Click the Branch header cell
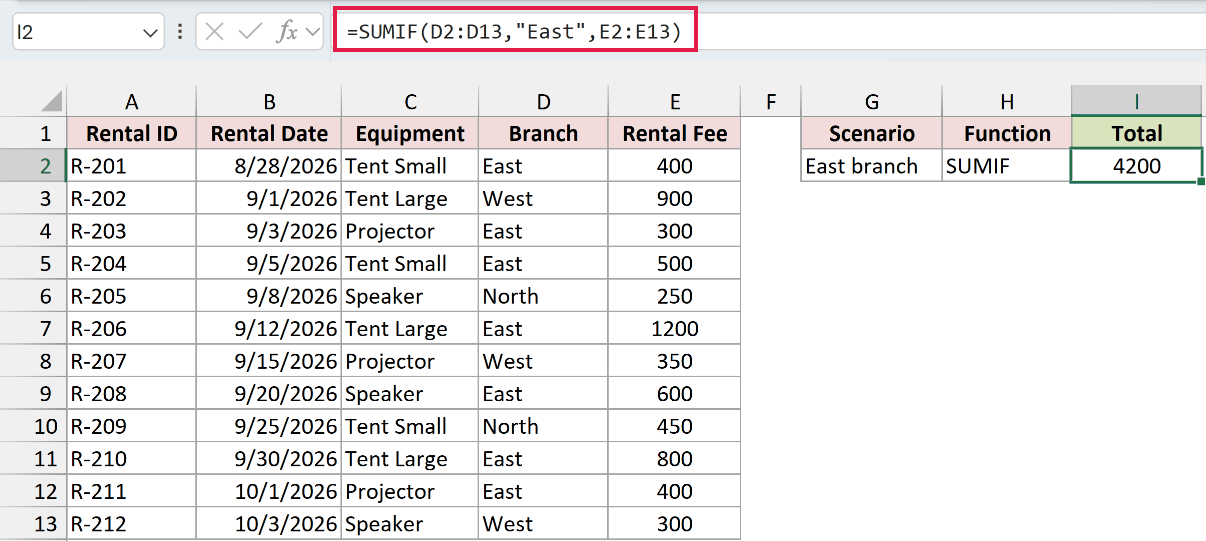The height and width of the screenshot is (541, 1206). 543,133
